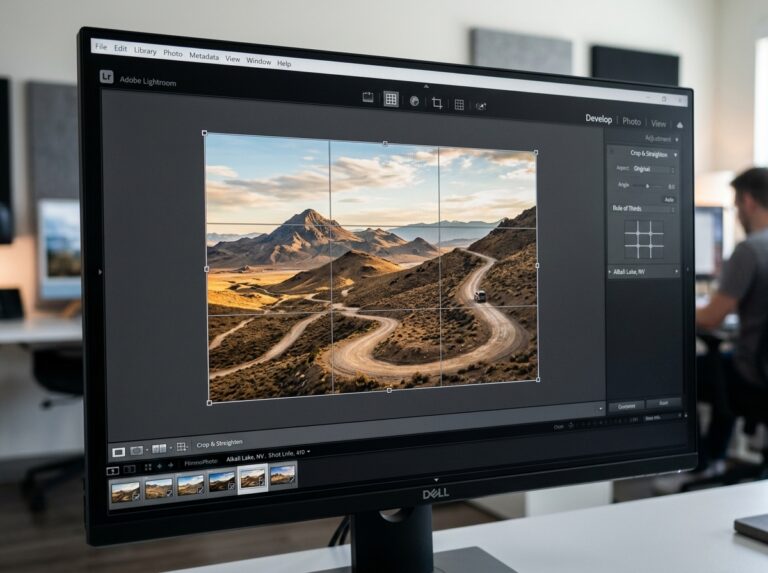Select the first filmstrip thumbnail
The height and width of the screenshot is (573, 768).
click(x=125, y=492)
